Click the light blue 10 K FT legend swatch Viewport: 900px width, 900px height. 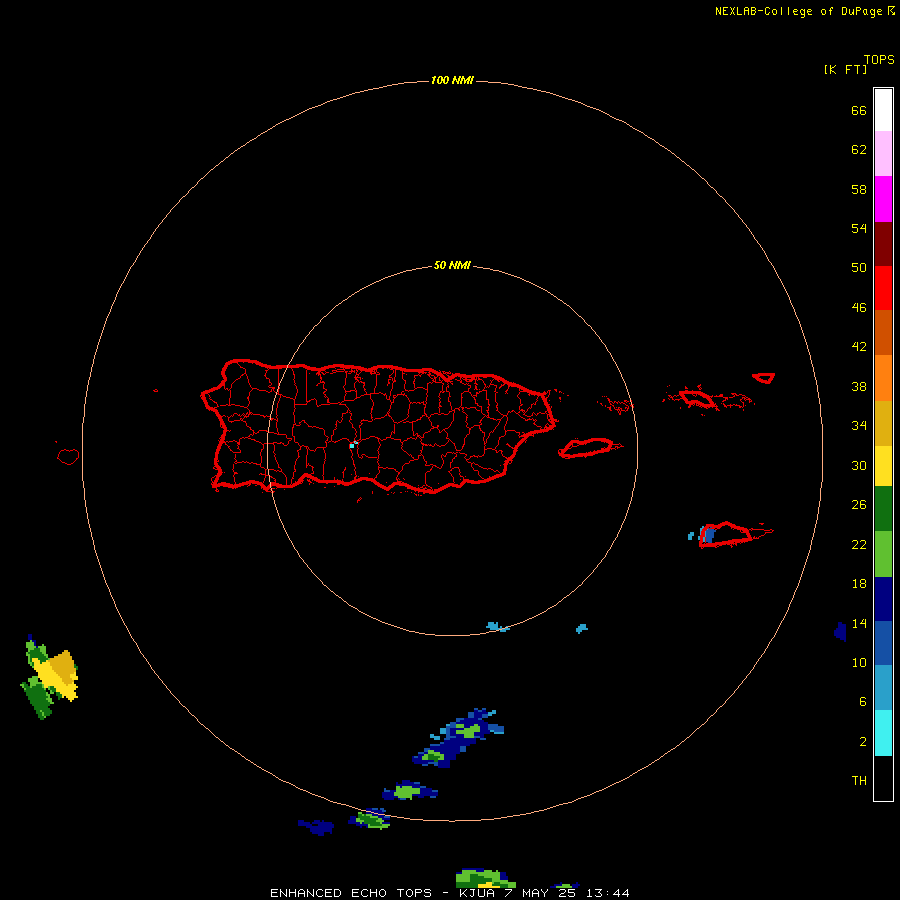(x=883, y=688)
